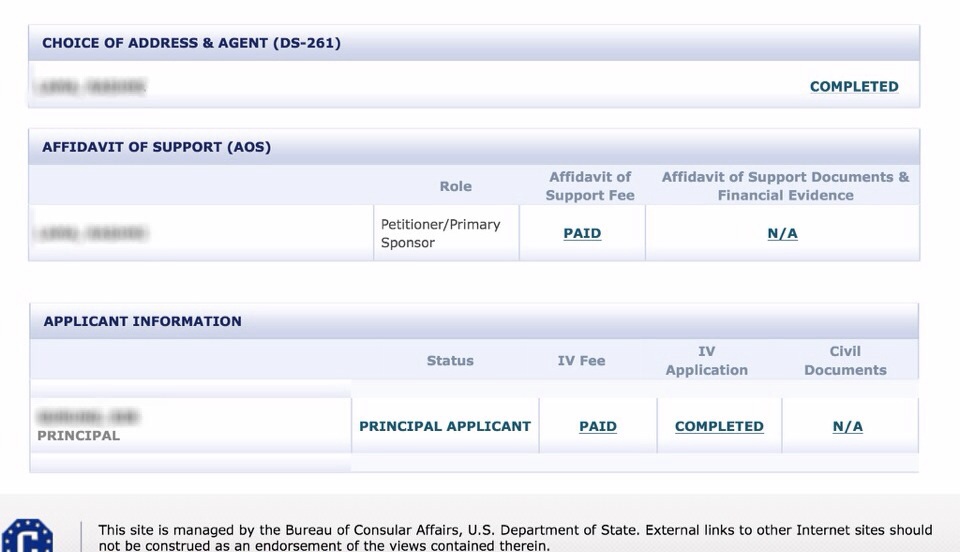
Task: Click the blurred name in DS-261 row
Action: coord(91,86)
